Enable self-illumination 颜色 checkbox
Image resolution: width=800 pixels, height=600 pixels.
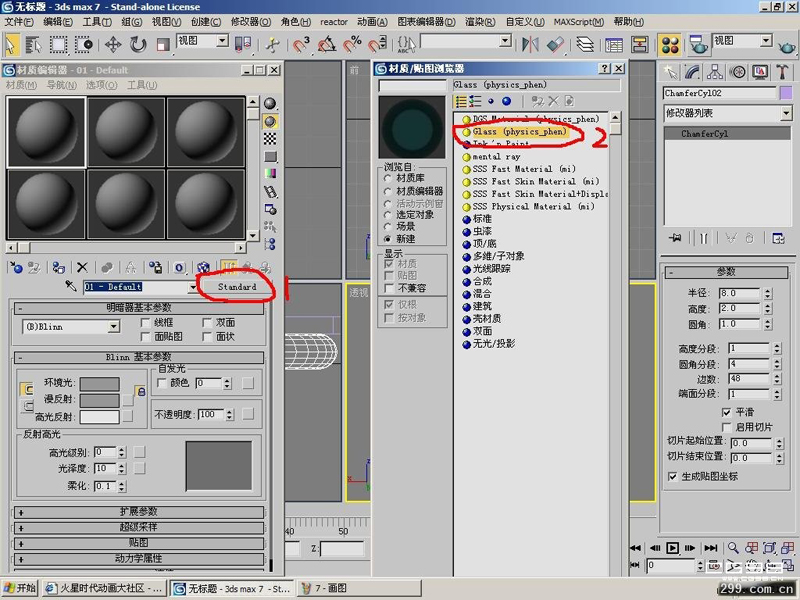pos(162,383)
